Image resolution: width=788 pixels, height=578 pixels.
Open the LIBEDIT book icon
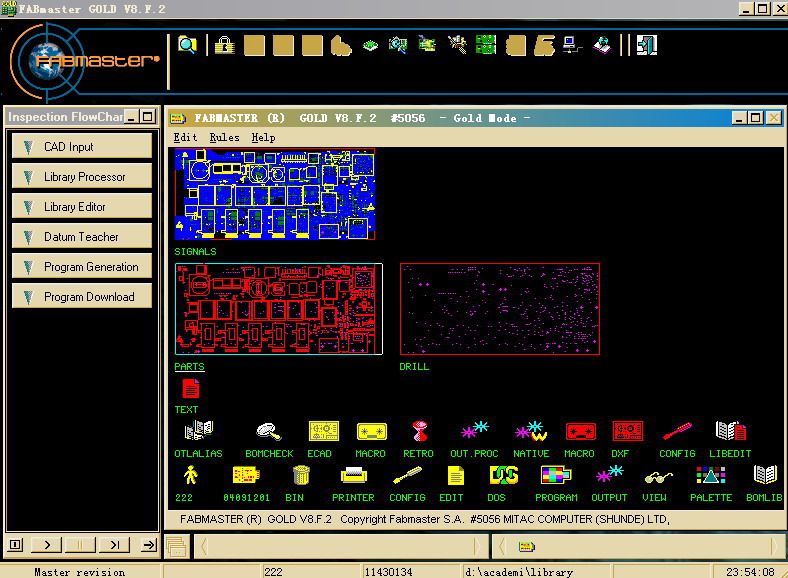pyautogui.click(x=731, y=431)
